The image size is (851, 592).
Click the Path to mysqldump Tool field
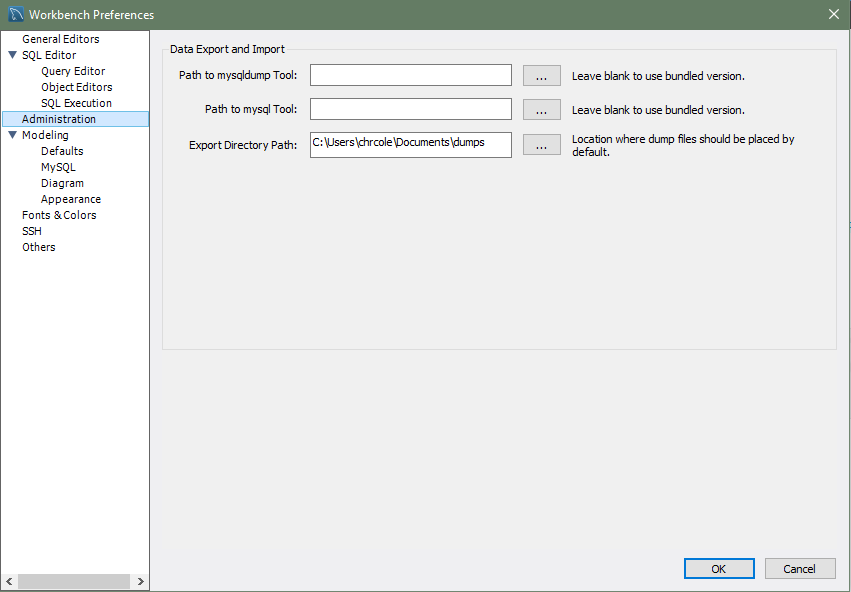410,76
